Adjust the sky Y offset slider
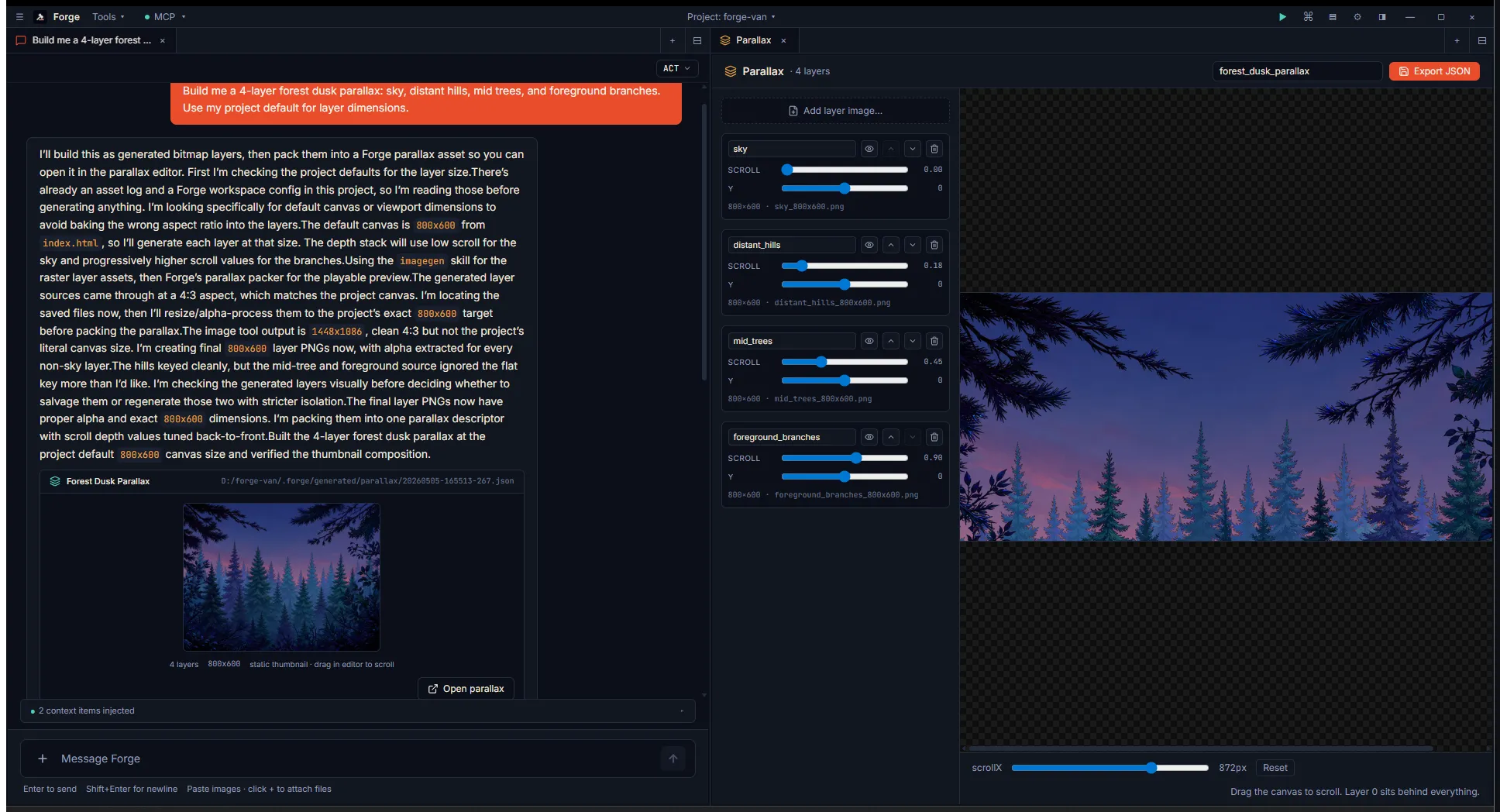Viewport: 1500px width, 812px height. click(x=845, y=188)
